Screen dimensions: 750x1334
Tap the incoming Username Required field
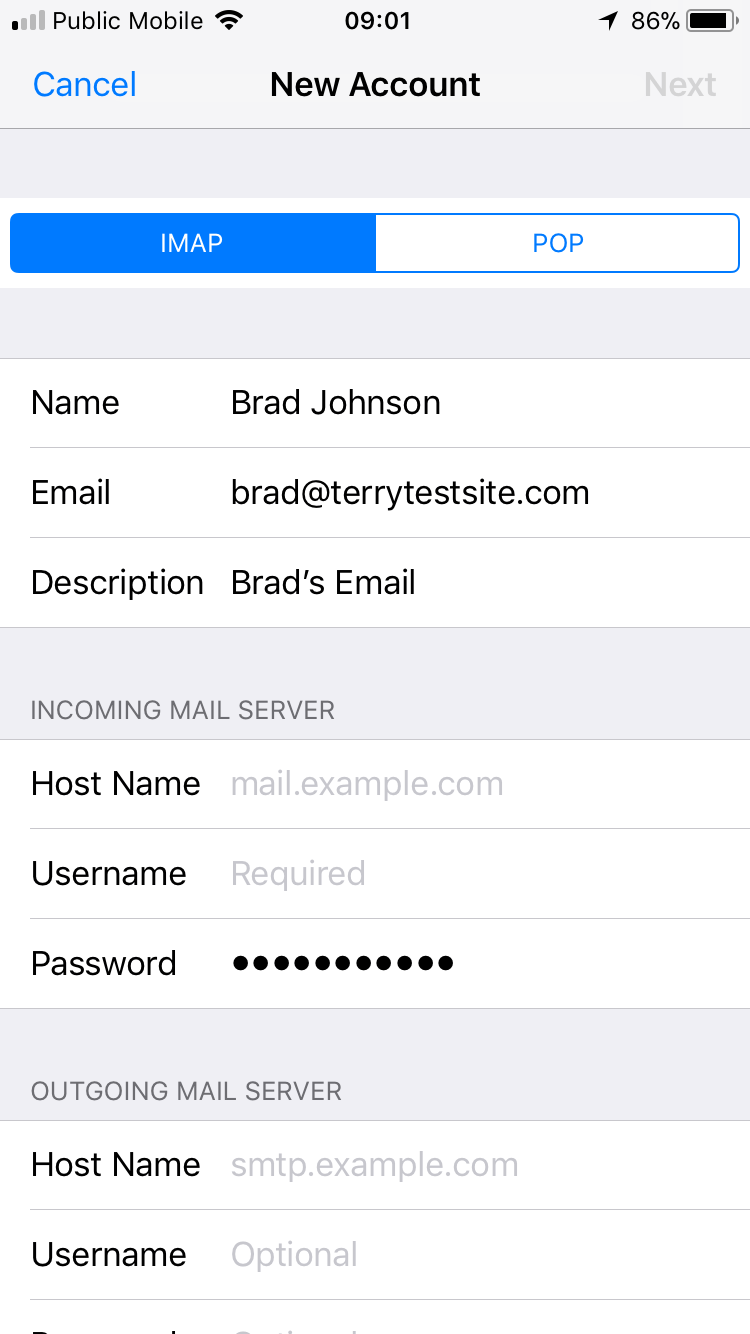coord(375,874)
